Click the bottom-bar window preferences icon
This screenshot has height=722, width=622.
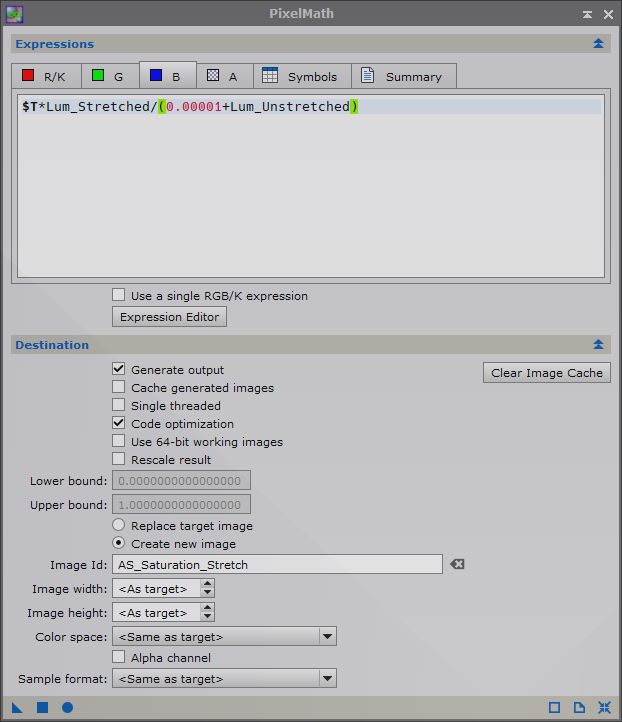(x=555, y=708)
